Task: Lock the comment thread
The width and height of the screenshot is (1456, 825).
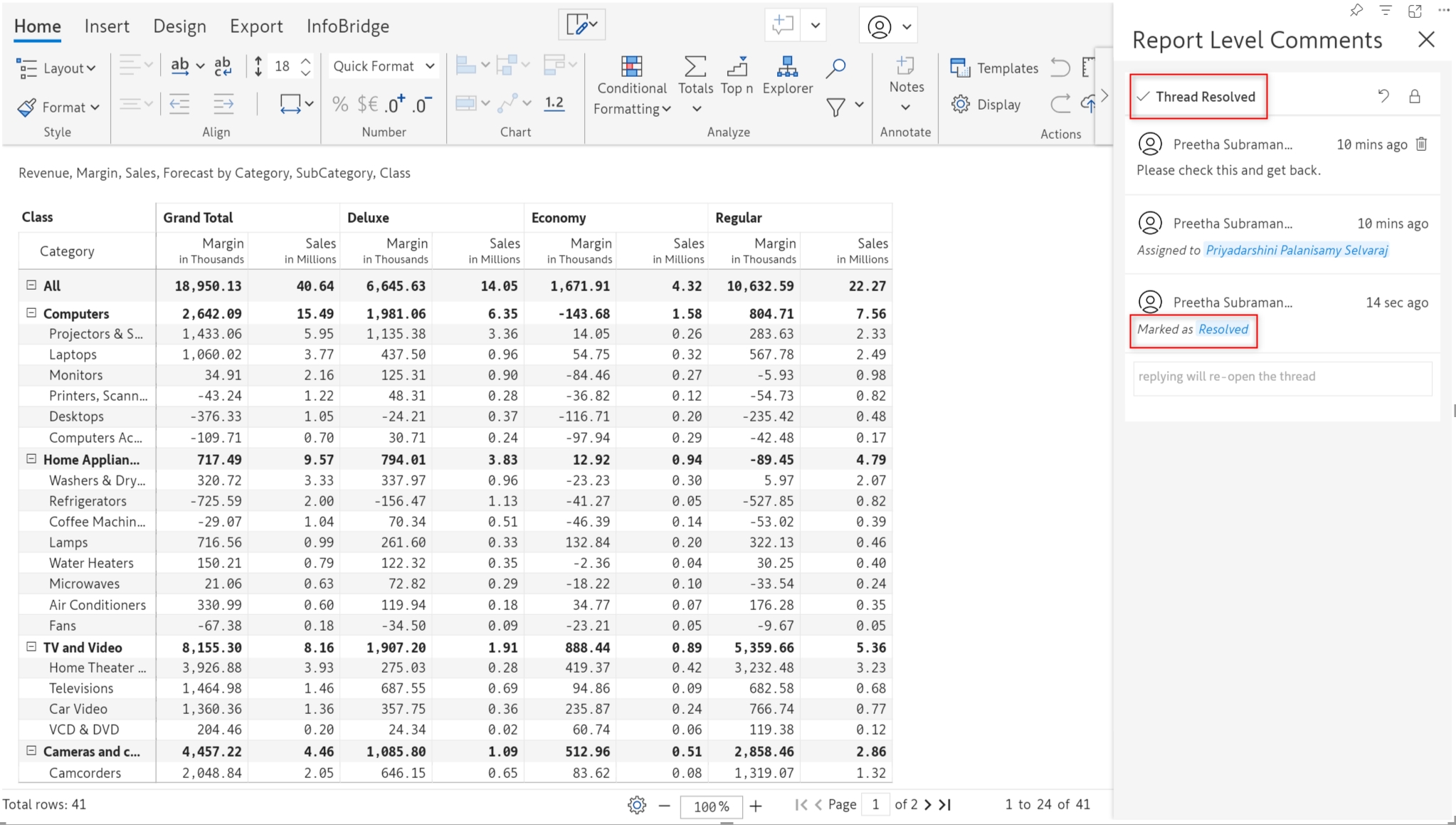Action: tap(1414, 96)
